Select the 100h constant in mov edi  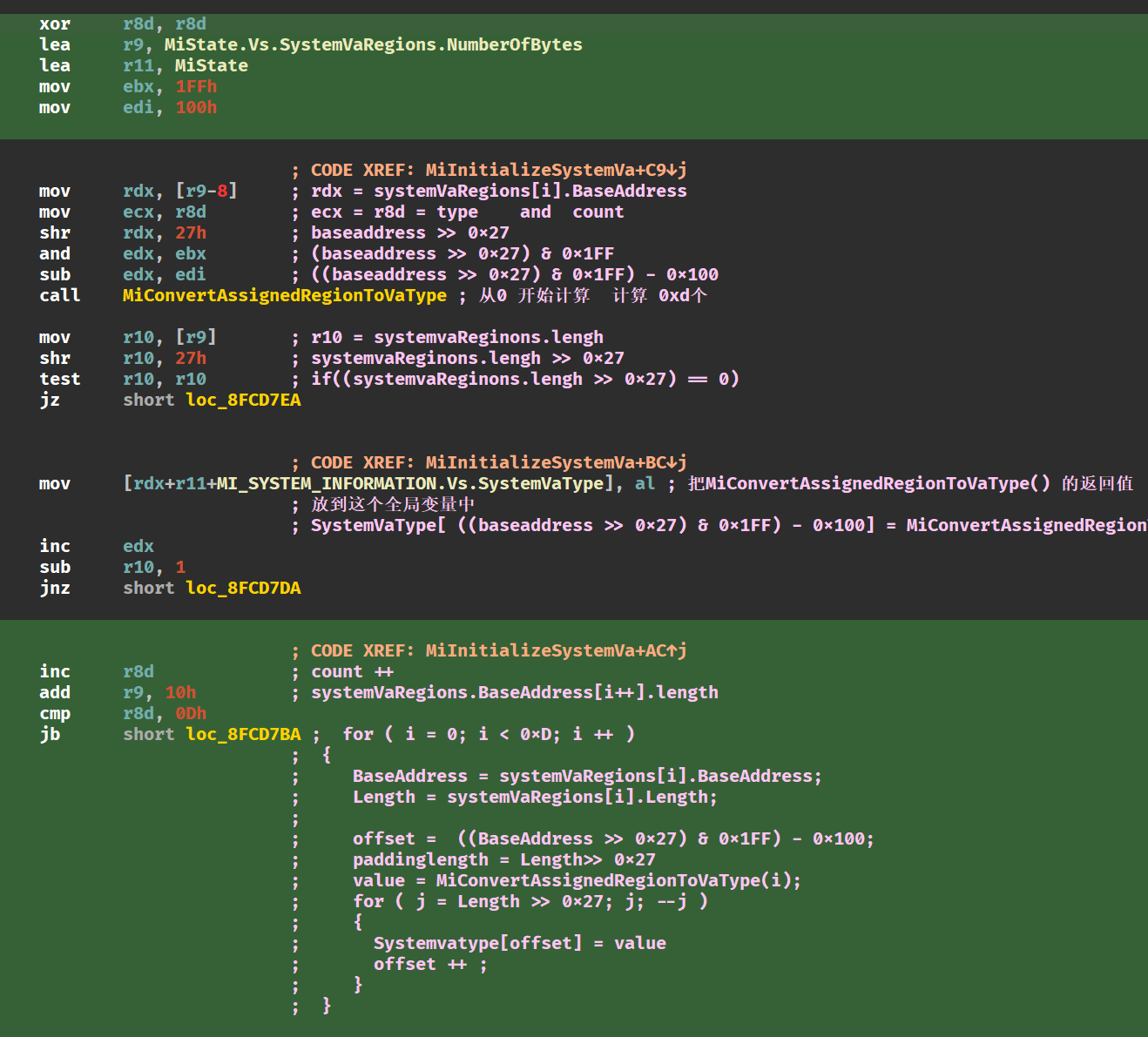[196, 107]
